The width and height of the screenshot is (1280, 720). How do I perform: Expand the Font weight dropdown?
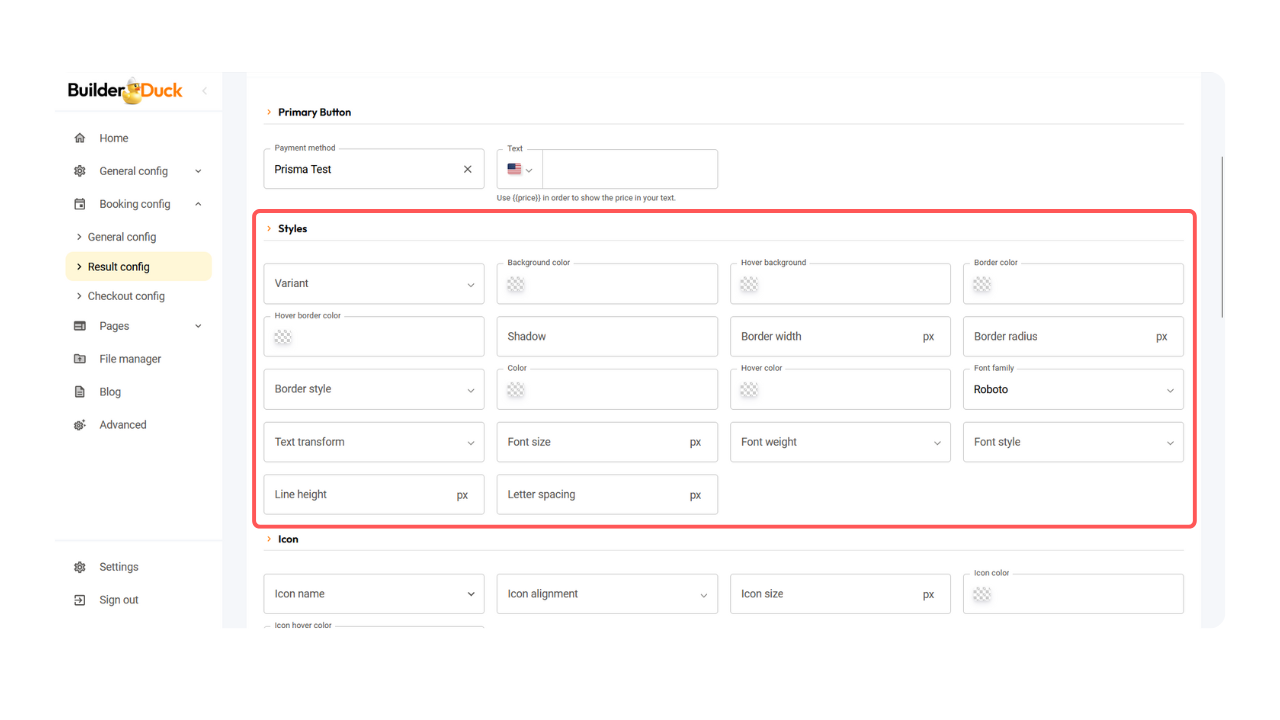click(x=839, y=442)
